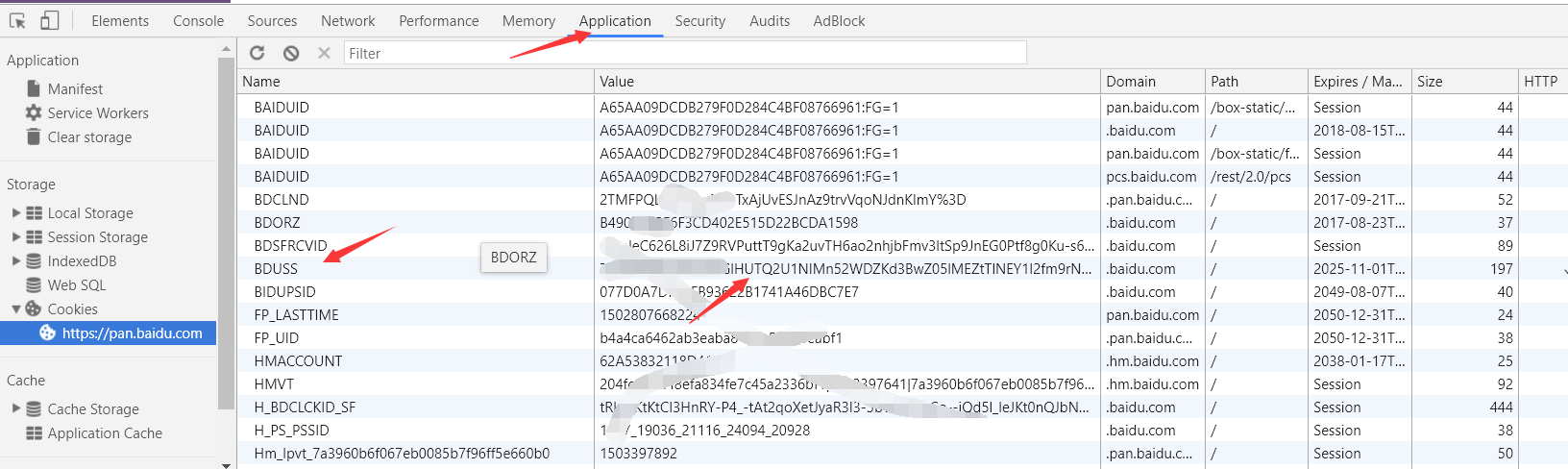Viewport: 1568px width, 469px height.
Task: Select Service Workers in the sidebar
Action: [98, 112]
